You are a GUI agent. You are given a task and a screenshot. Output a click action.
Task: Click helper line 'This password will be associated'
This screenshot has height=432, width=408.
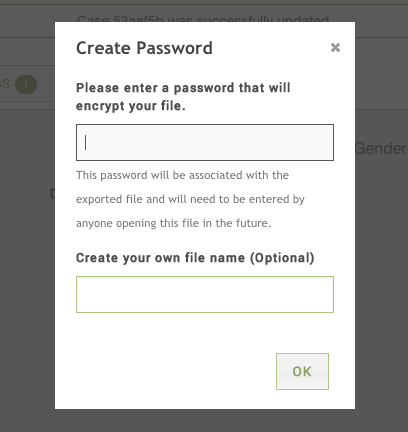pyautogui.click(x=182, y=175)
